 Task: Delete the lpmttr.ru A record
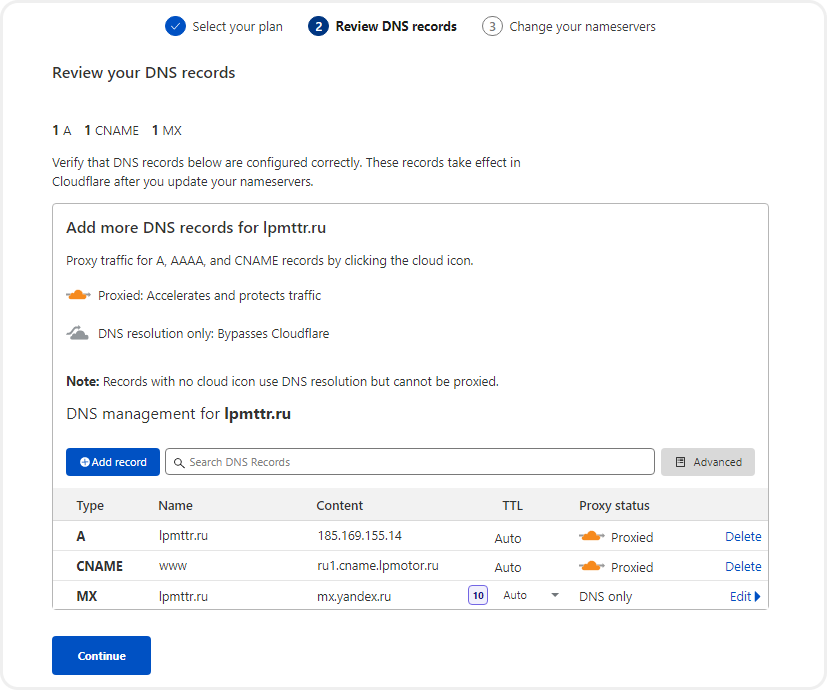(x=743, y=536)
